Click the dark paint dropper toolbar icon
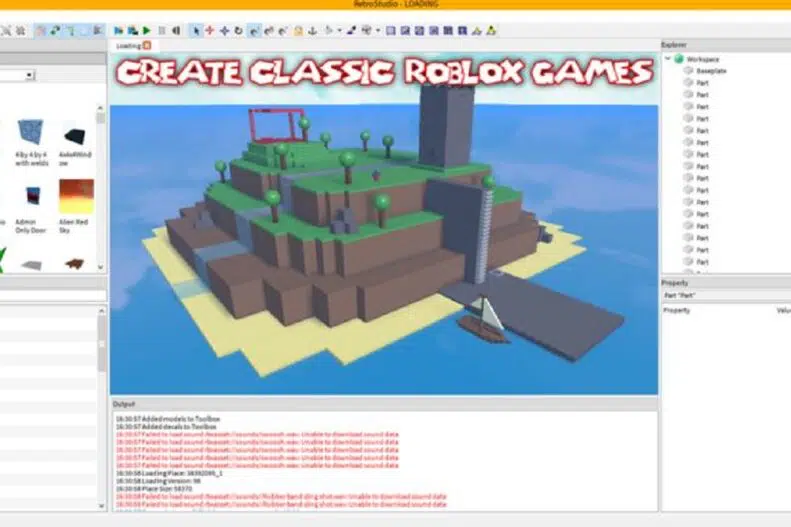 tap(352, 31)
